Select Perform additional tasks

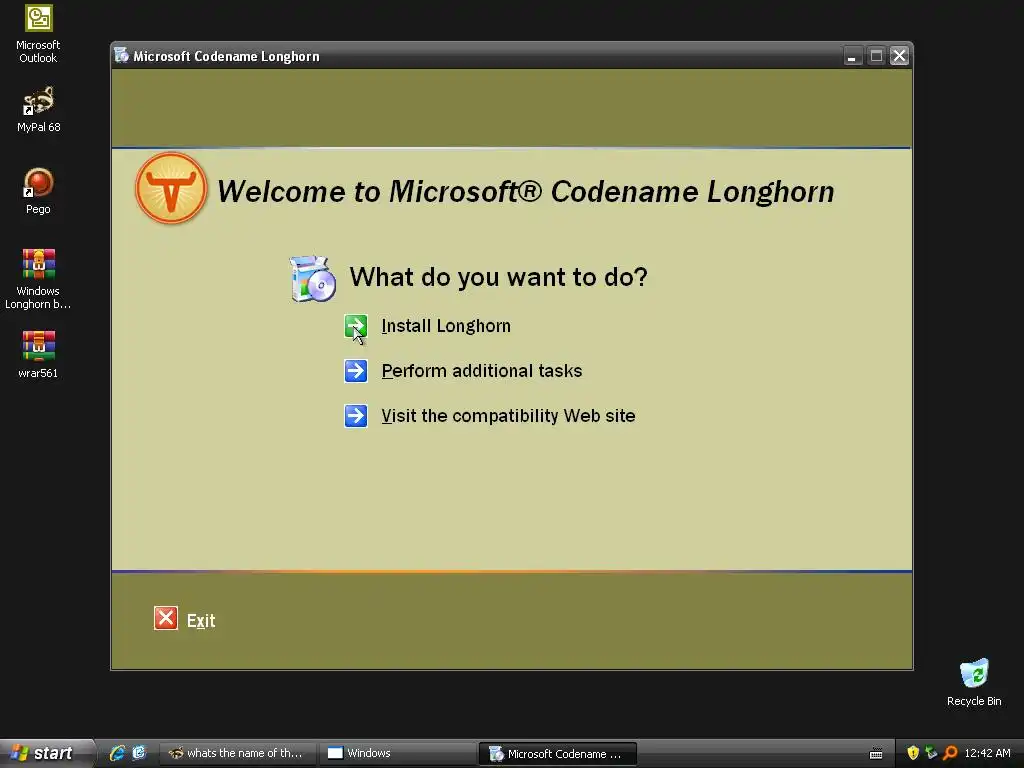pos(482,371)
